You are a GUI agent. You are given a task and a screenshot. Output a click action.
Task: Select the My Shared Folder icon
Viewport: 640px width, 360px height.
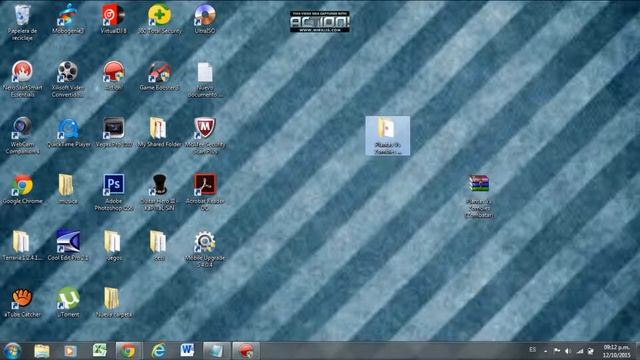point(159,133)
